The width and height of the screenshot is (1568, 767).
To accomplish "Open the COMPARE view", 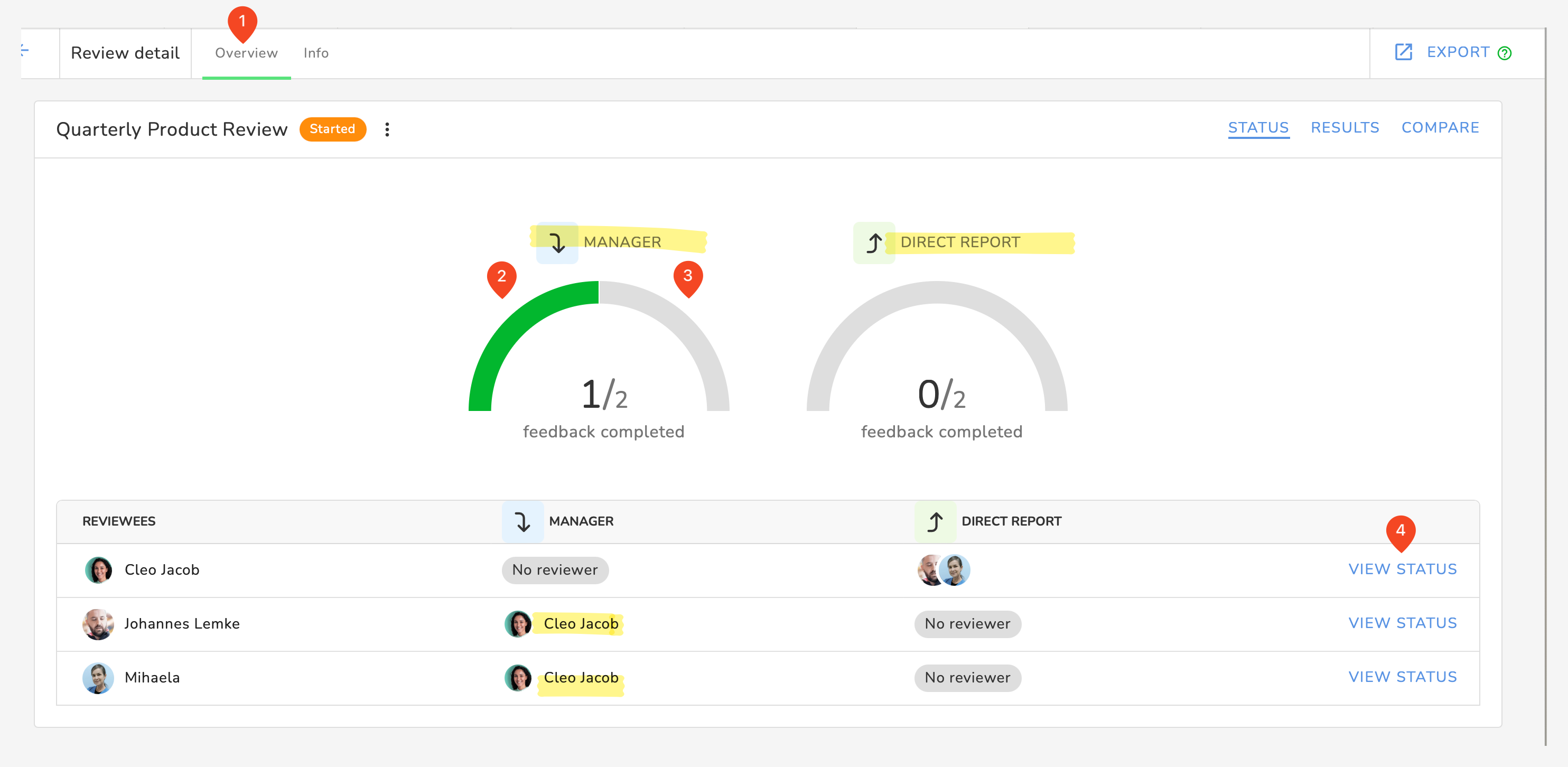I will [x=1440, y=128].
